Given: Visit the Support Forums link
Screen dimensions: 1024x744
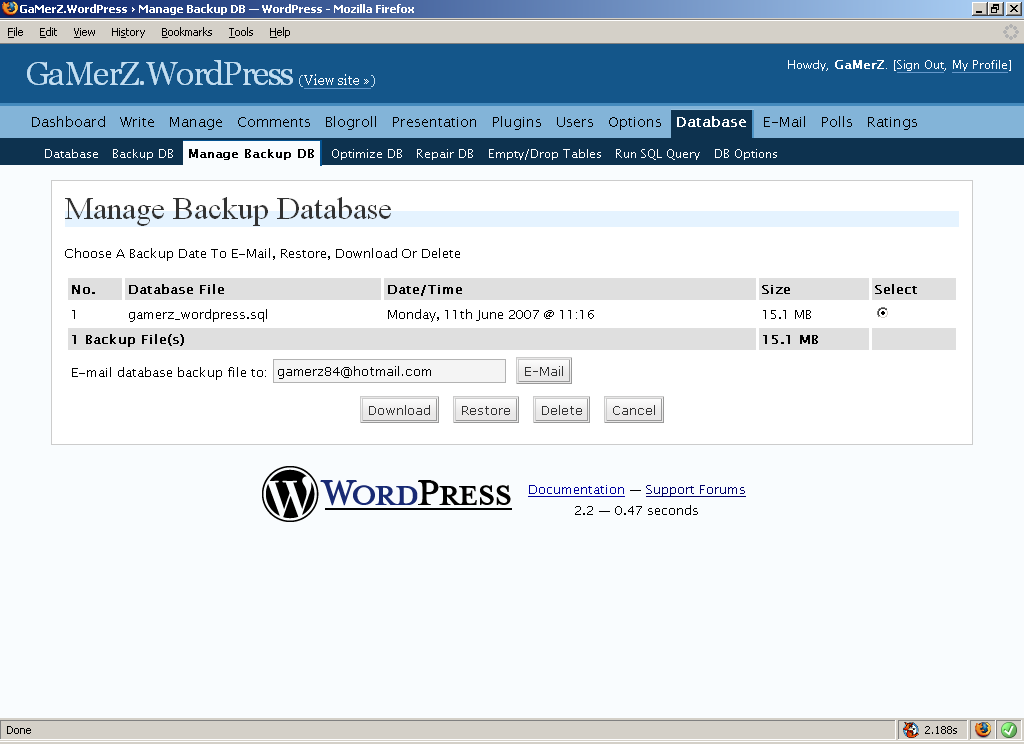Looking at the screenshot, I should click(696, 489).
